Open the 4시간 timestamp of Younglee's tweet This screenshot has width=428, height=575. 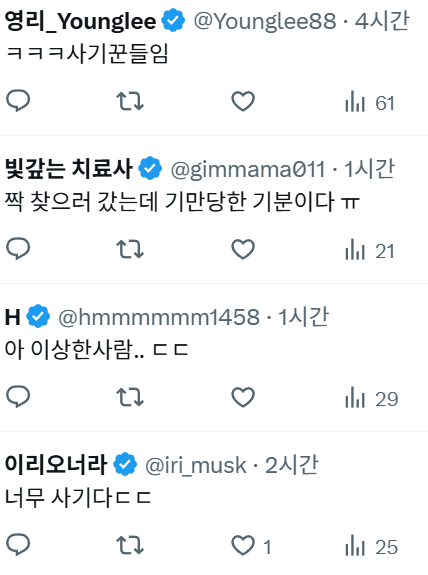382,20
